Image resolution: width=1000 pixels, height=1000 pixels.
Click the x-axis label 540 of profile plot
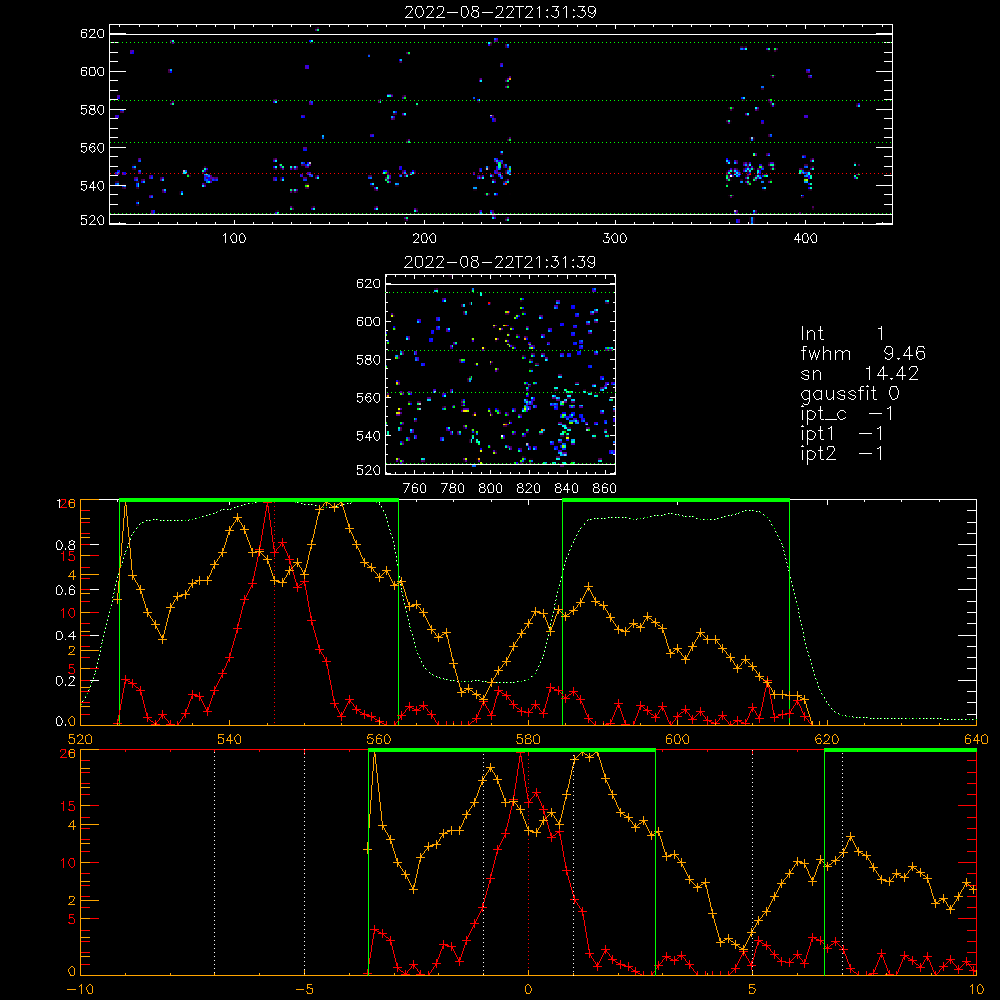229,739
